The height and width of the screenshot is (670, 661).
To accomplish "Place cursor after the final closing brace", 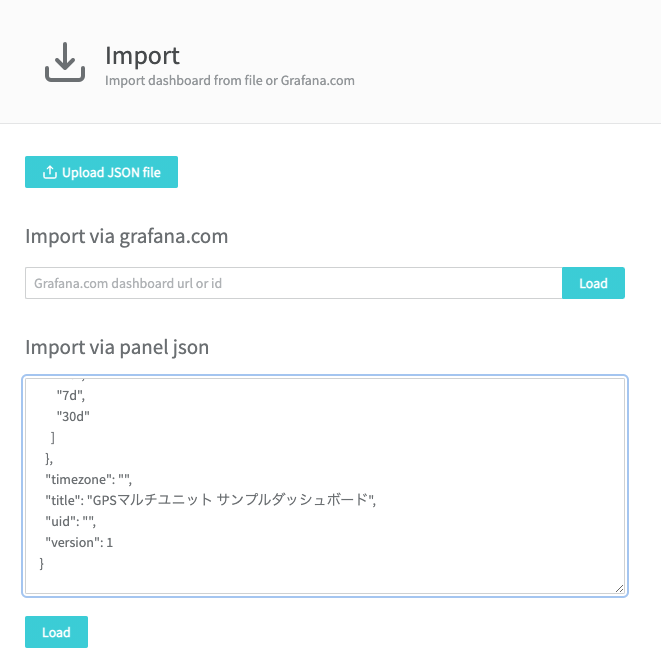I will pos(44,563).
